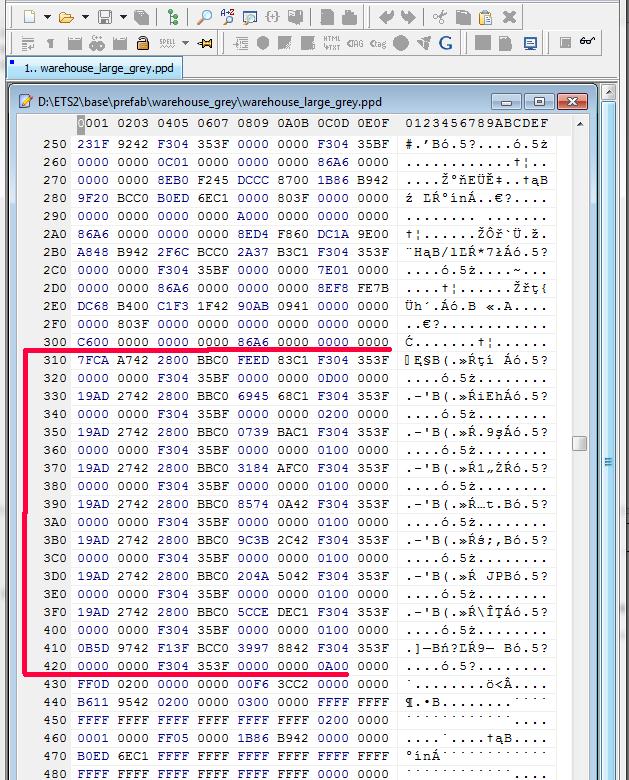Click the A-Z Replace icon
Screen dimensions: 629x780
(226, 17)
